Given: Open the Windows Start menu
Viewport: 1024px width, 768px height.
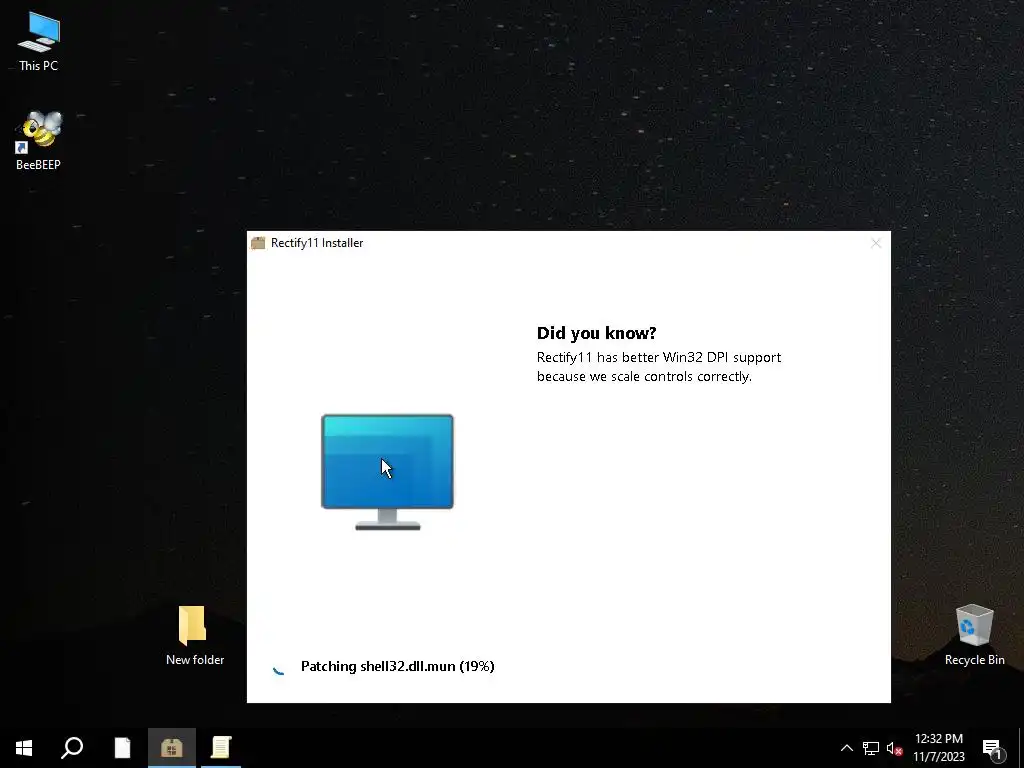Looking at the screenshot, I should coord(24,748).
